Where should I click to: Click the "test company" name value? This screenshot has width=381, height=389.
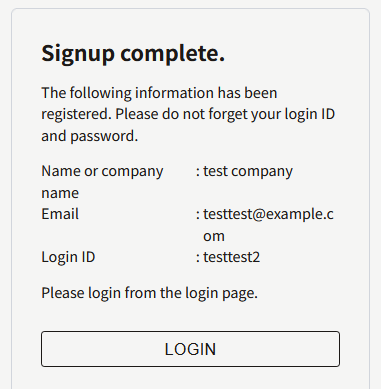pyautogui.click(x=248, y=172)
